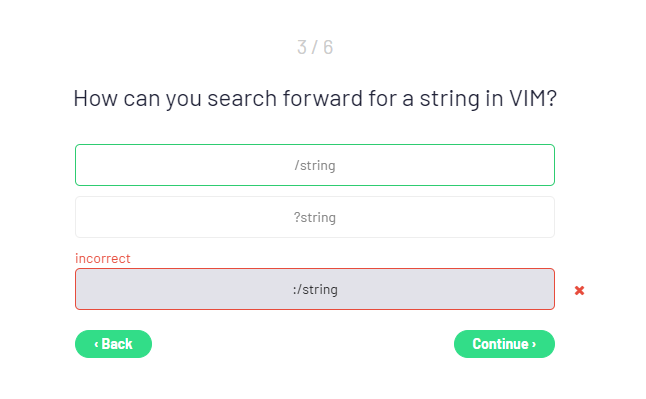646x399 pixels.
Task: Click the '/string' text in top option
Action: (315, 165)
